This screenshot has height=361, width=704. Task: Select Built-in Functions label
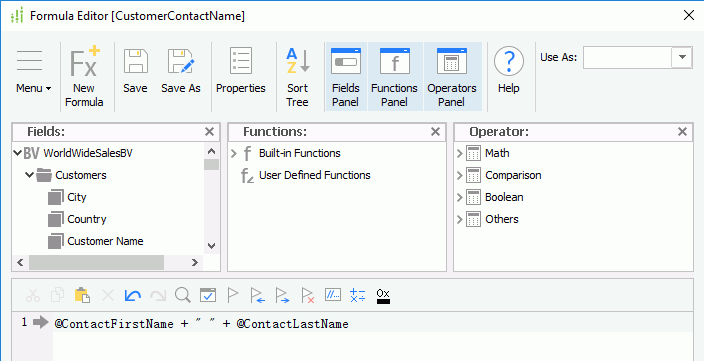coord(299,153)
